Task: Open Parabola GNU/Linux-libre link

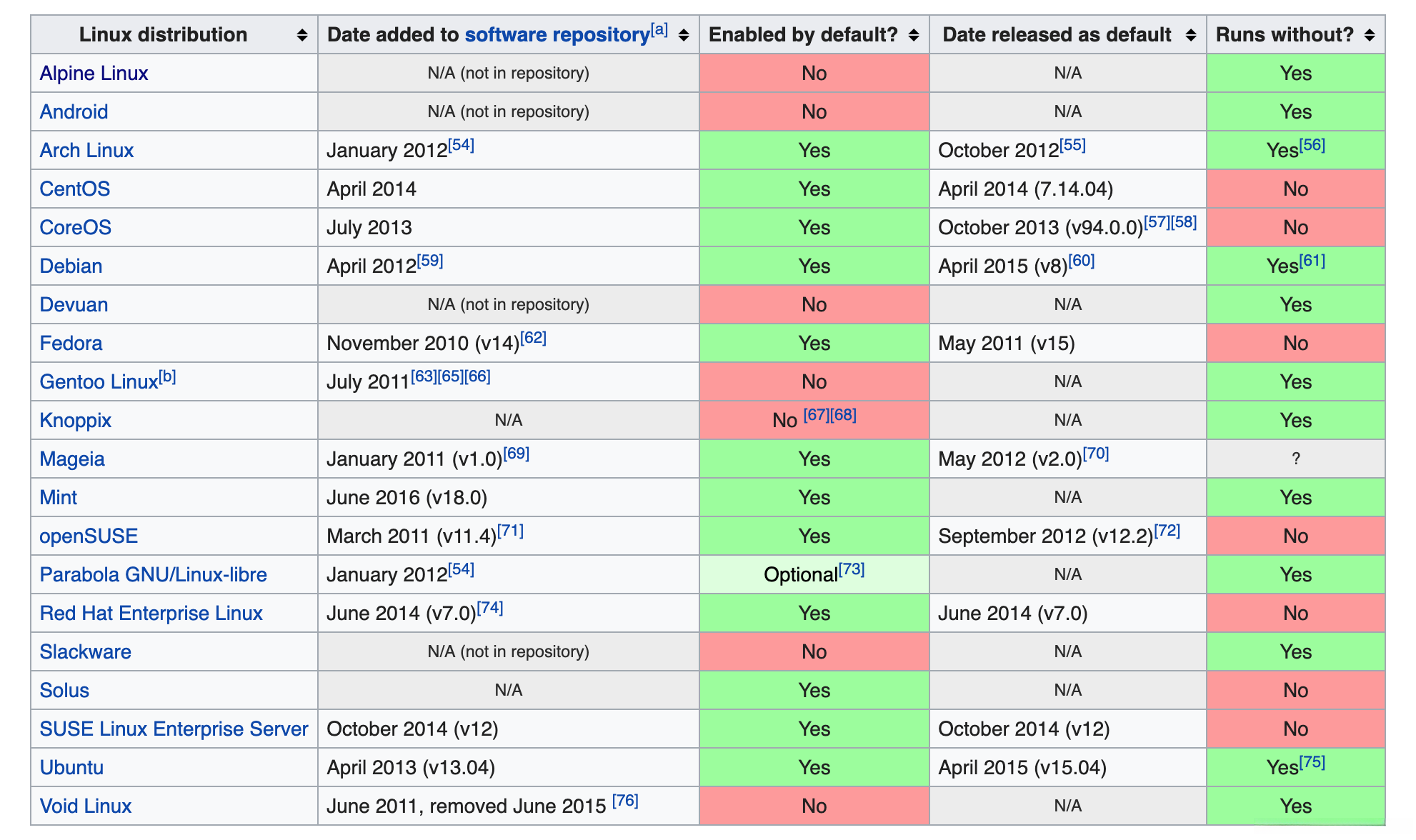Action: click(x=153, y=575)
